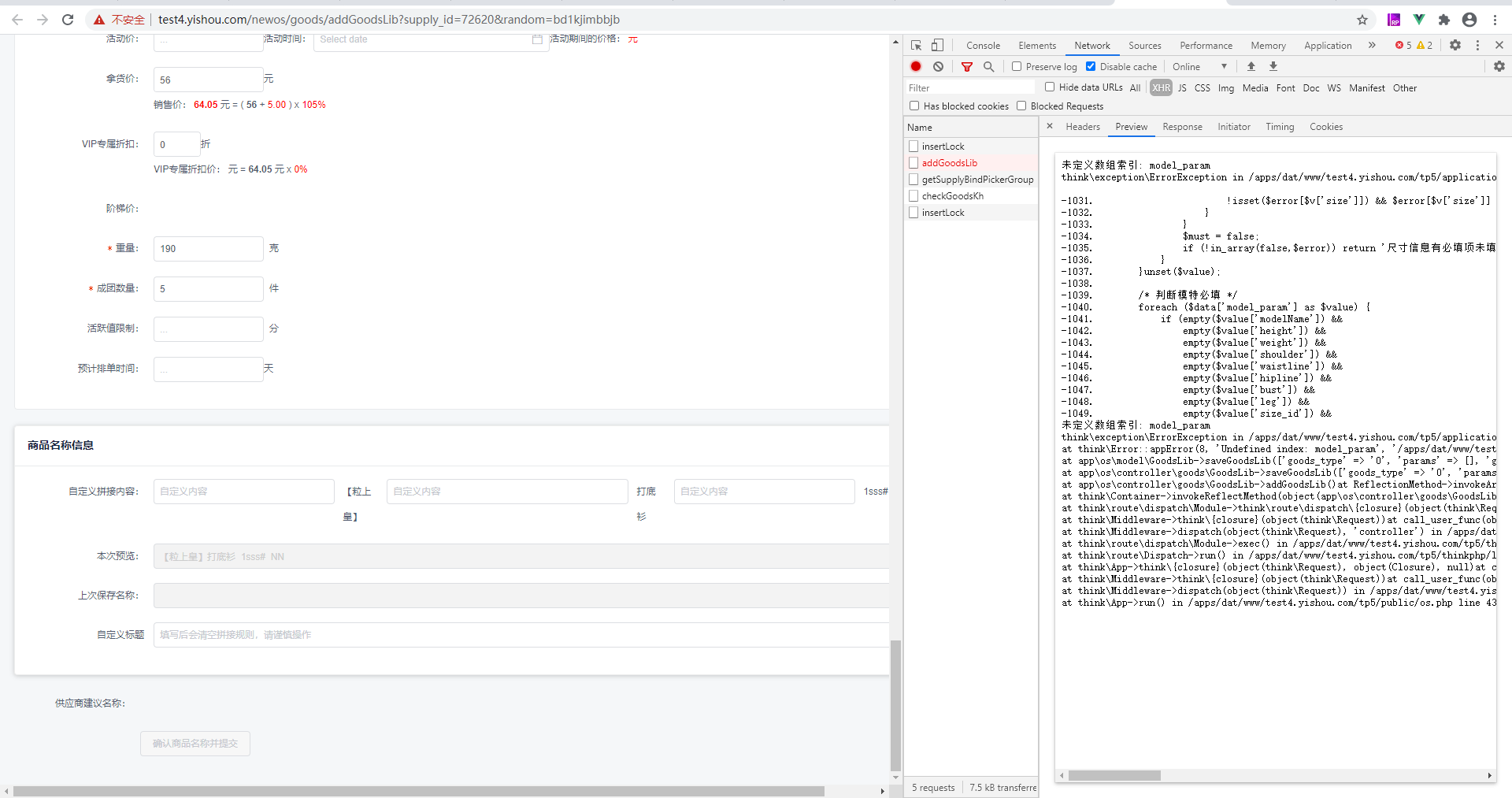This screenshot has width=1512, height=798.
Task: Open Select date activity time picker
Action: [x=432, y=39]
